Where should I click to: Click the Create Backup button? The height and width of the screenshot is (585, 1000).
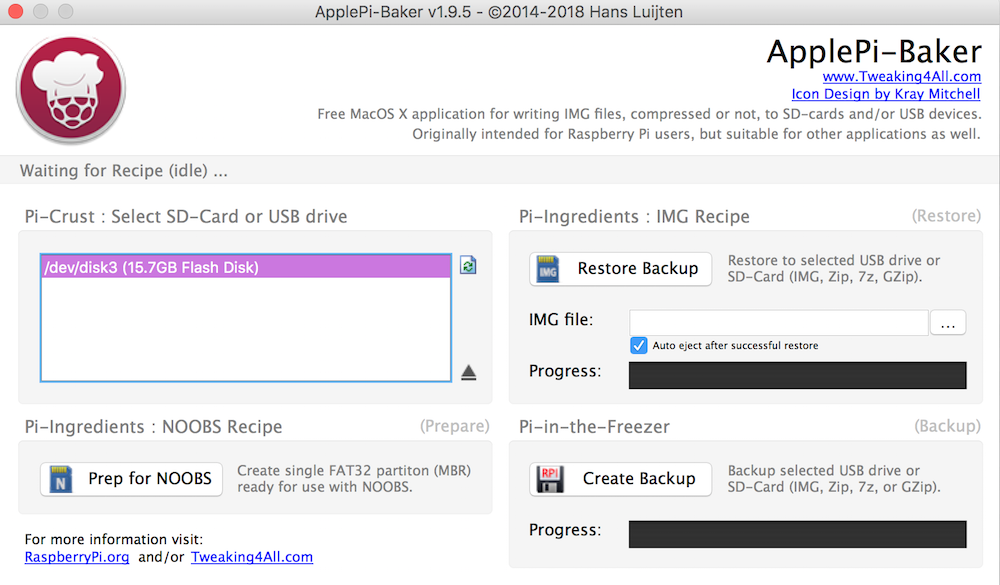coord(621,479)
